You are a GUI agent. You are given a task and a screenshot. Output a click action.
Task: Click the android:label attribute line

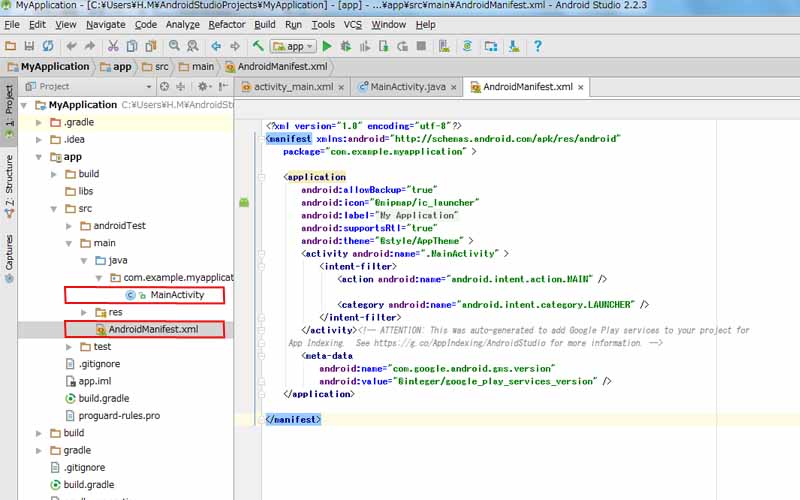point(379,215)
